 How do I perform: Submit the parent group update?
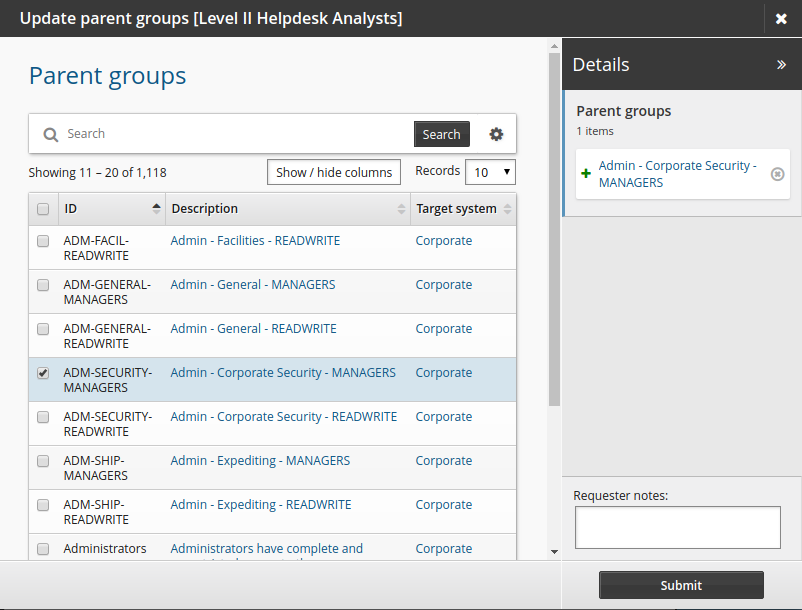click(681, 585)
